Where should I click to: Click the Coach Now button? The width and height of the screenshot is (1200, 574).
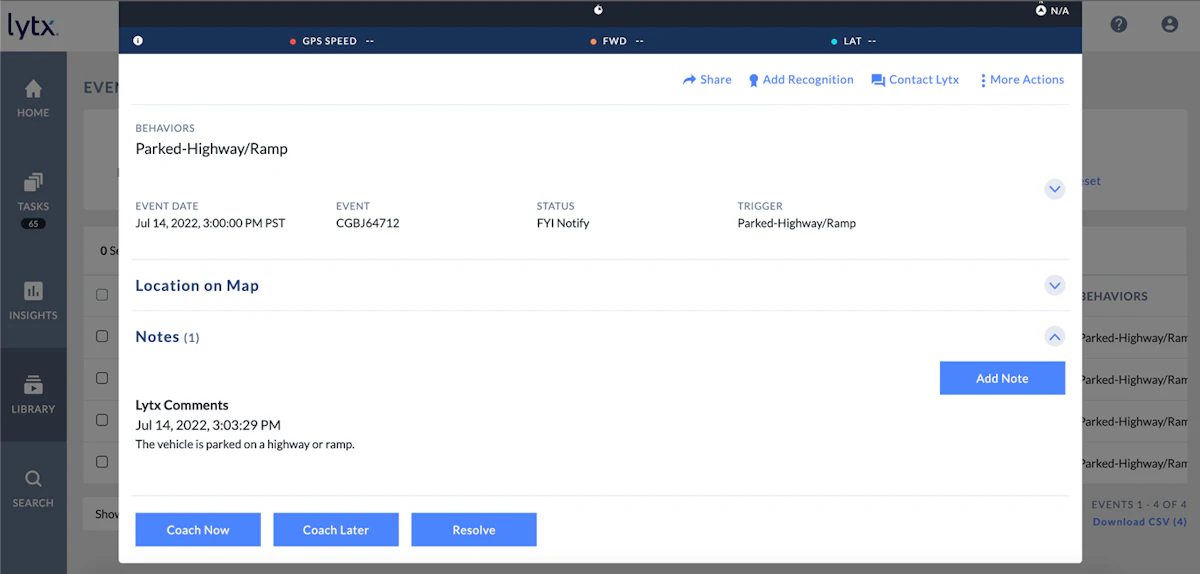click(198, 530)
